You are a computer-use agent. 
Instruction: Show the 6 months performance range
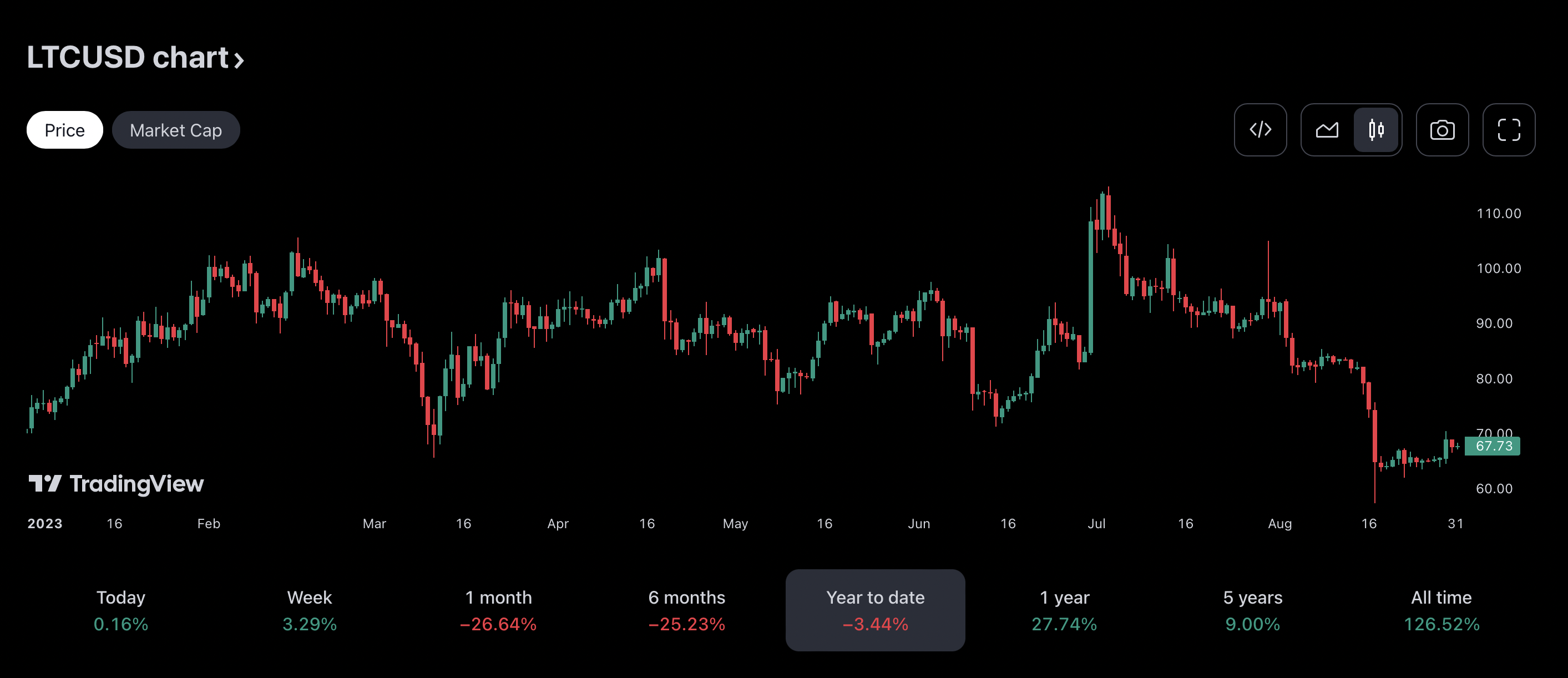686,610
